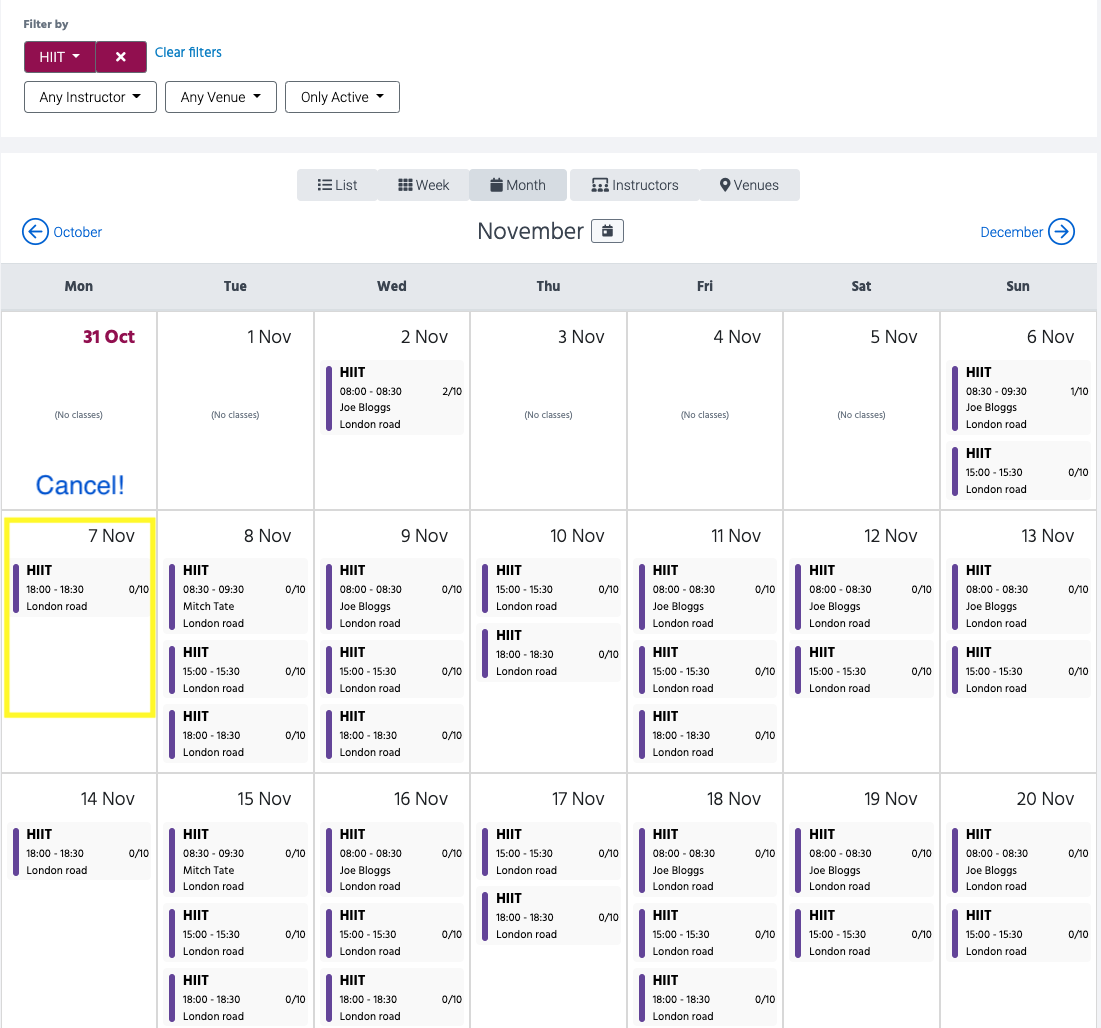Screen dimensions: 1101x1028
Task: Expand the HIIT class type dropdown
Action: [x=59, y=57]
